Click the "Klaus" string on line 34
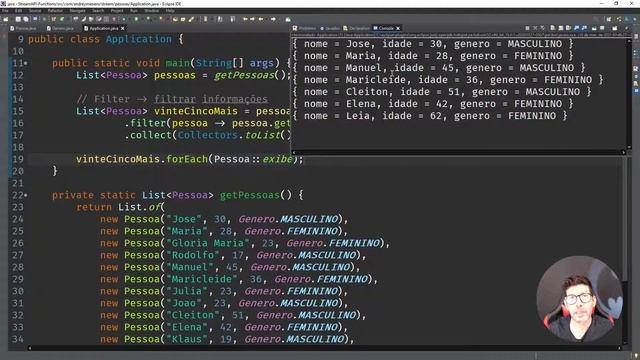 [x=187, y=339]
